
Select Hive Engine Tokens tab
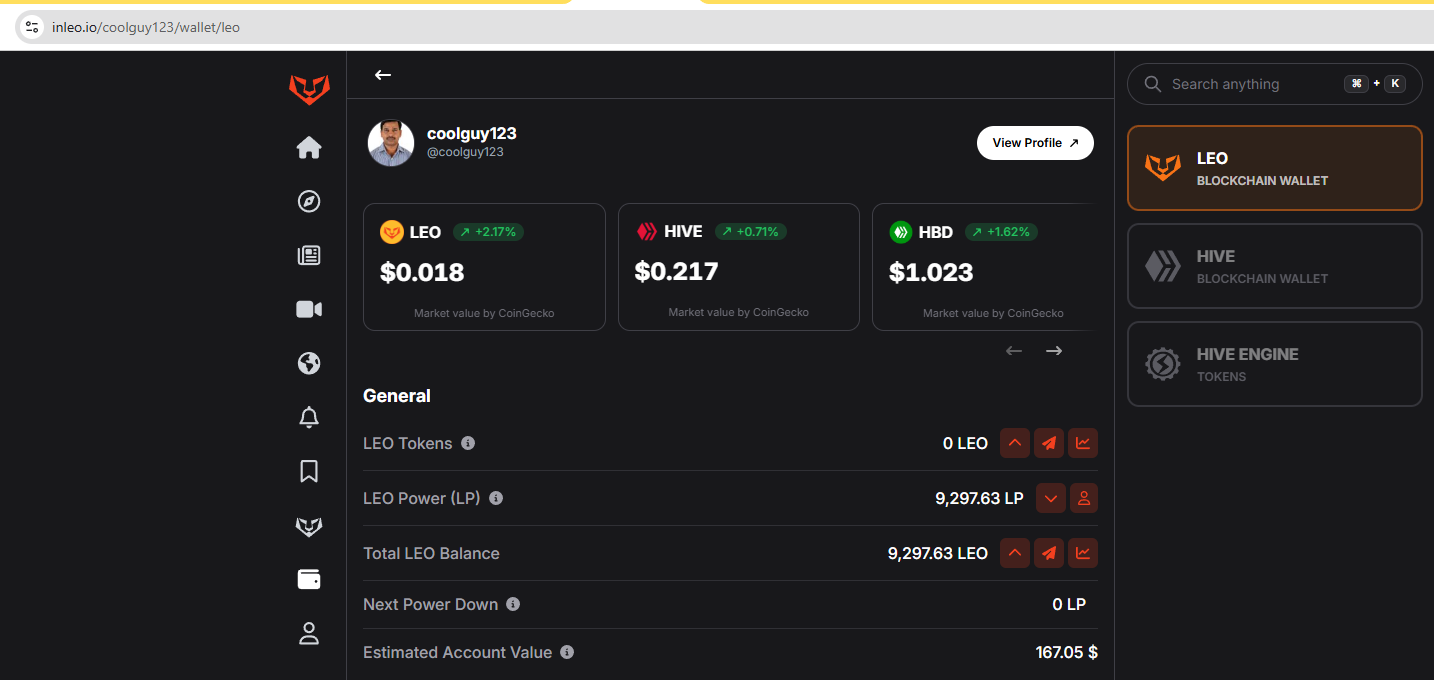point(1275,364)
